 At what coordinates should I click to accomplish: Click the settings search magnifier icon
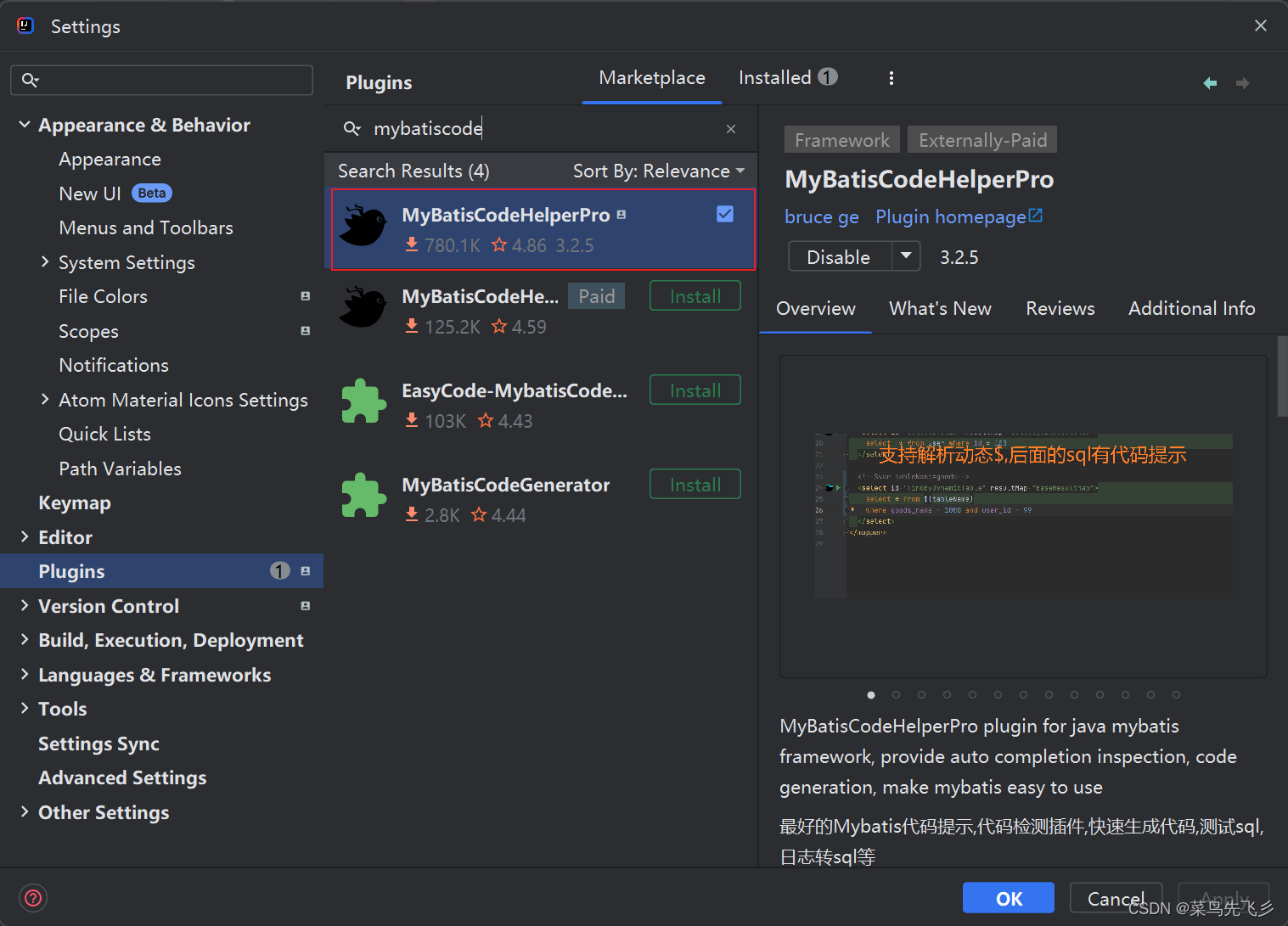pyautogui.click(x=31, y=80)
